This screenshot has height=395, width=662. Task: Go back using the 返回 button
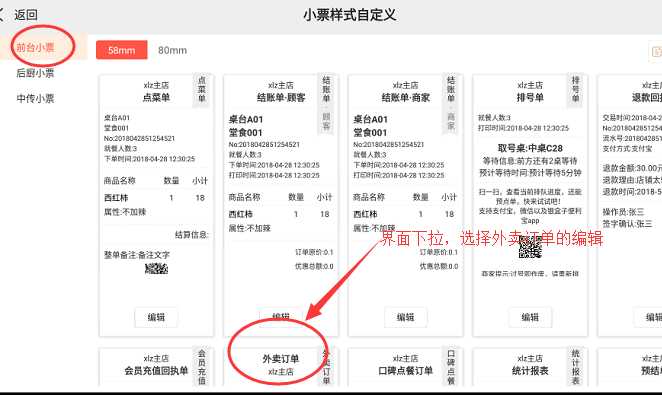point(19,15)
